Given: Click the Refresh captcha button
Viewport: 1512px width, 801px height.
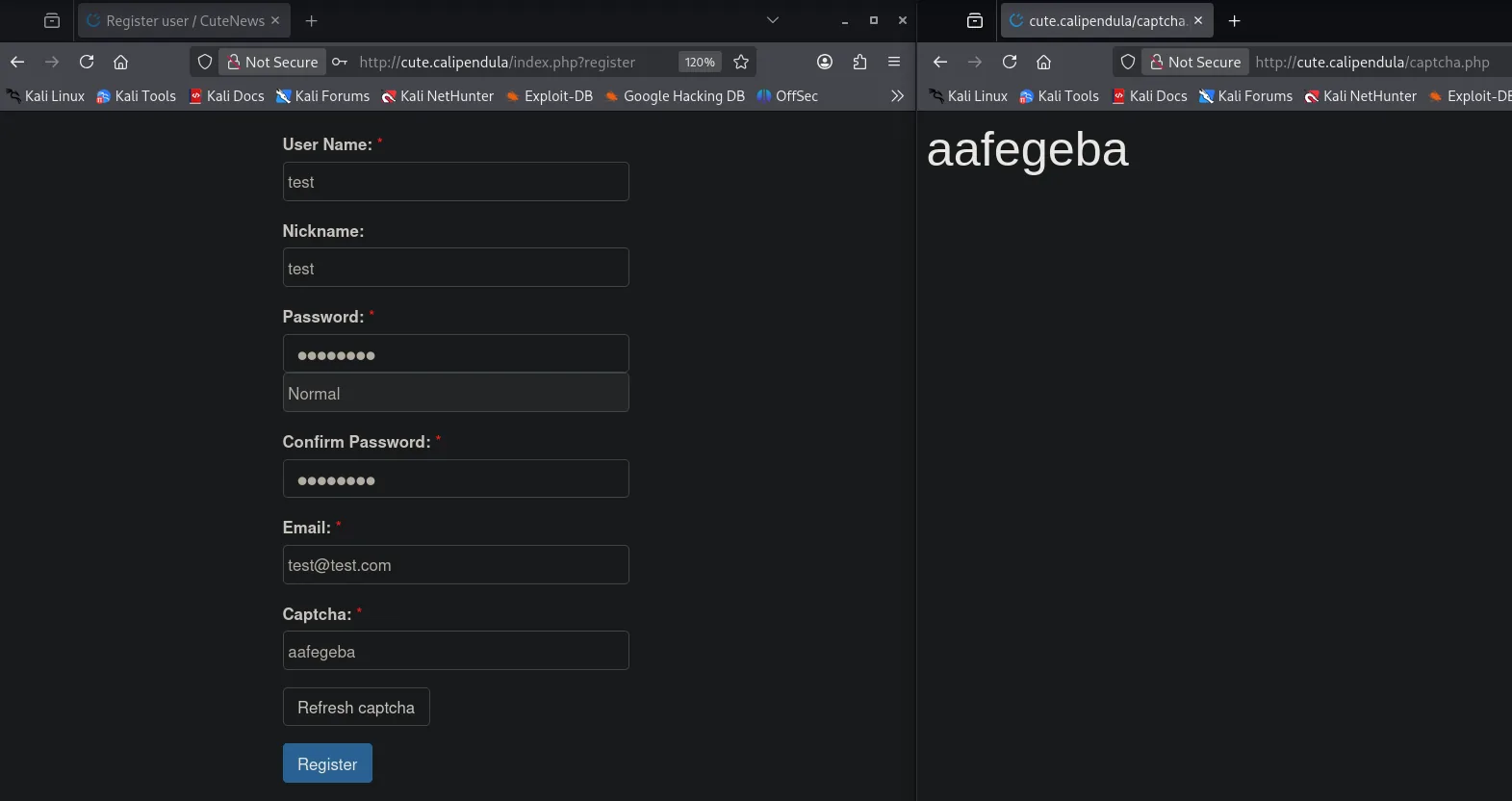Looking at the screenshot, I should tap(356, 707).
